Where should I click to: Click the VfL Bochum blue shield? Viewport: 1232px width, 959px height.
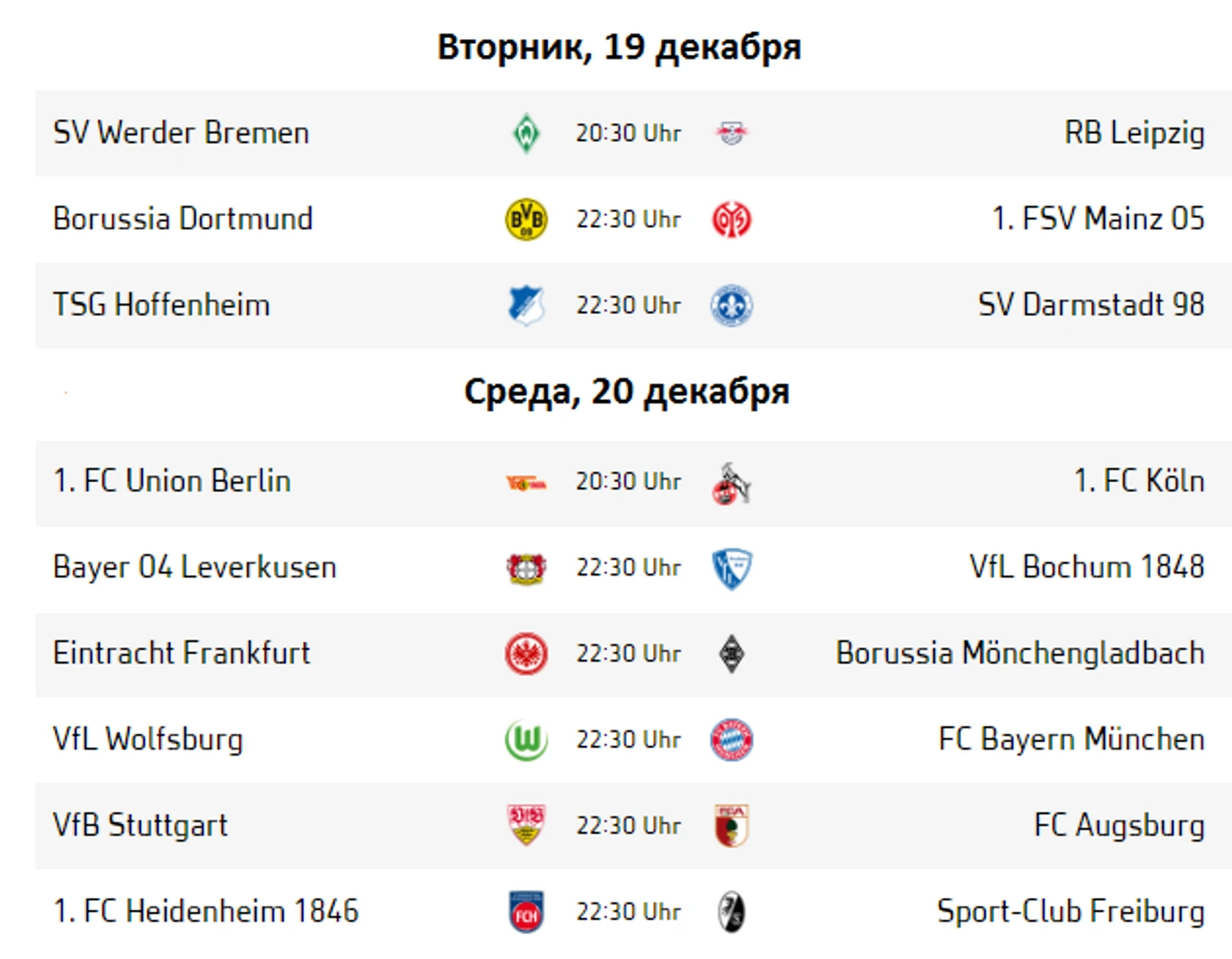click(x=732, y=569)
